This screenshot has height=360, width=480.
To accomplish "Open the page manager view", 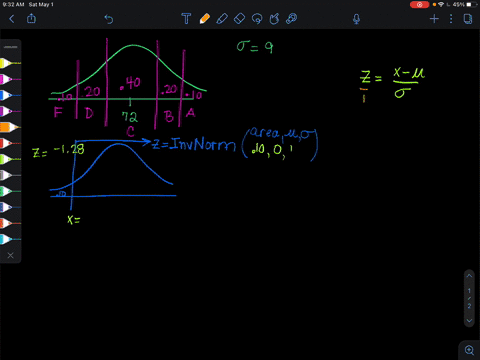I will [468, 19].
